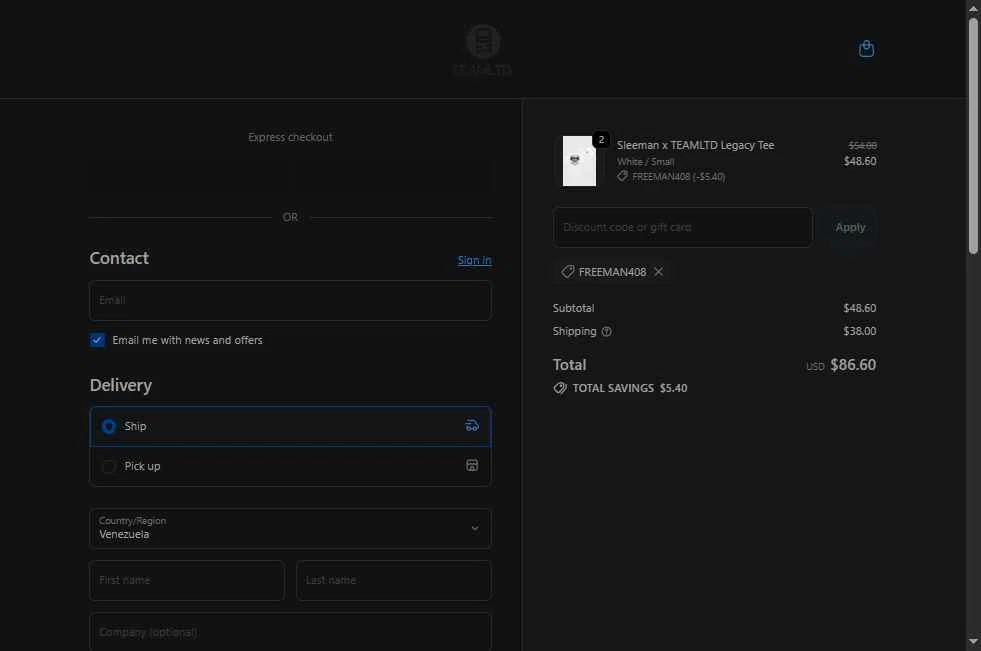The image size is (981, 651).
Task: Click the vertical scrollbar thumb
Action: point(973,136)
